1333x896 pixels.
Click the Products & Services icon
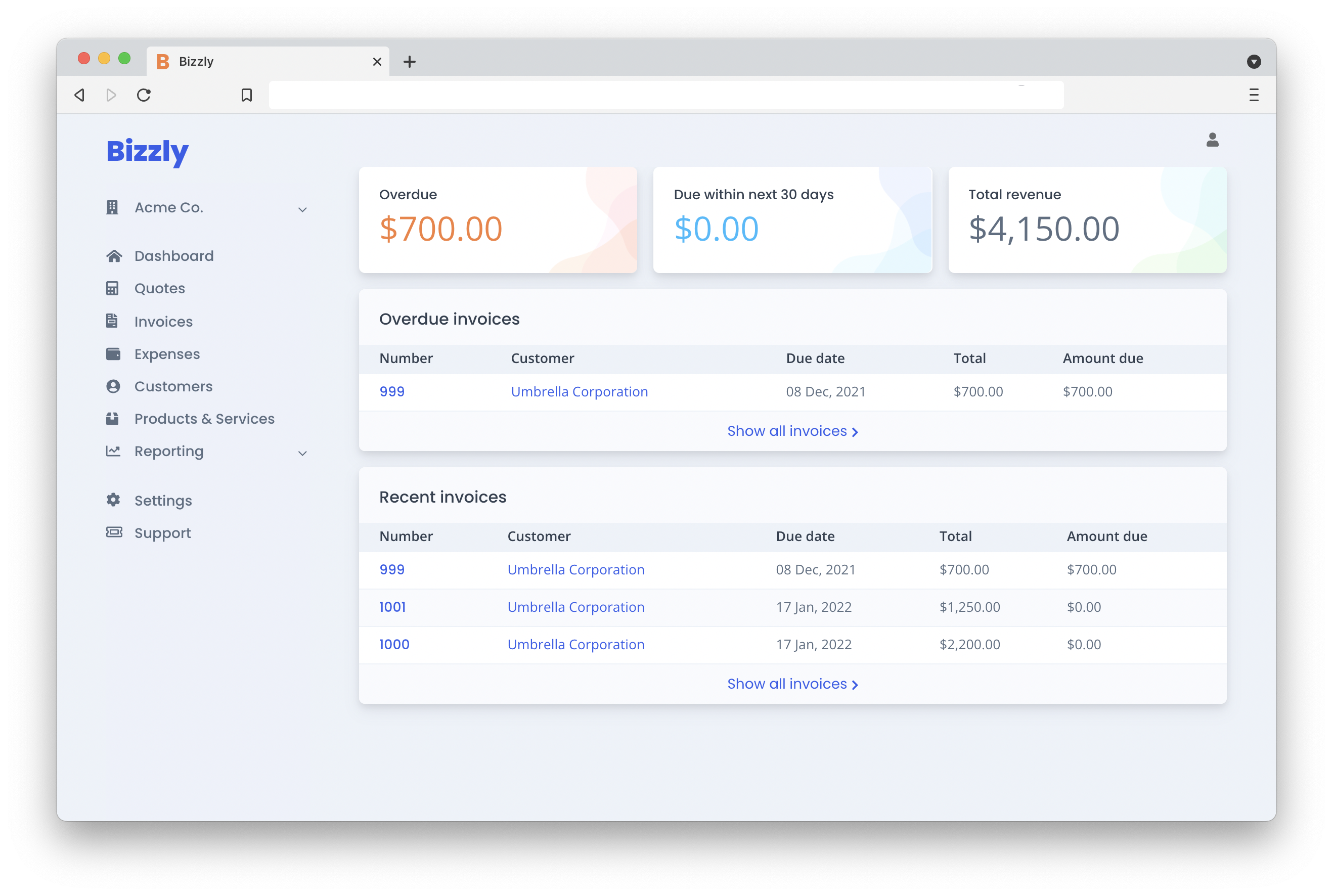point(113,418)
